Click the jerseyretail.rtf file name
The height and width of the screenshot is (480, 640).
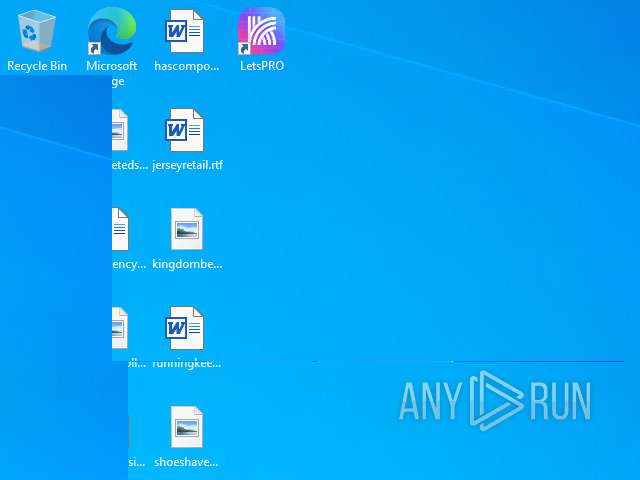(187, 165)
